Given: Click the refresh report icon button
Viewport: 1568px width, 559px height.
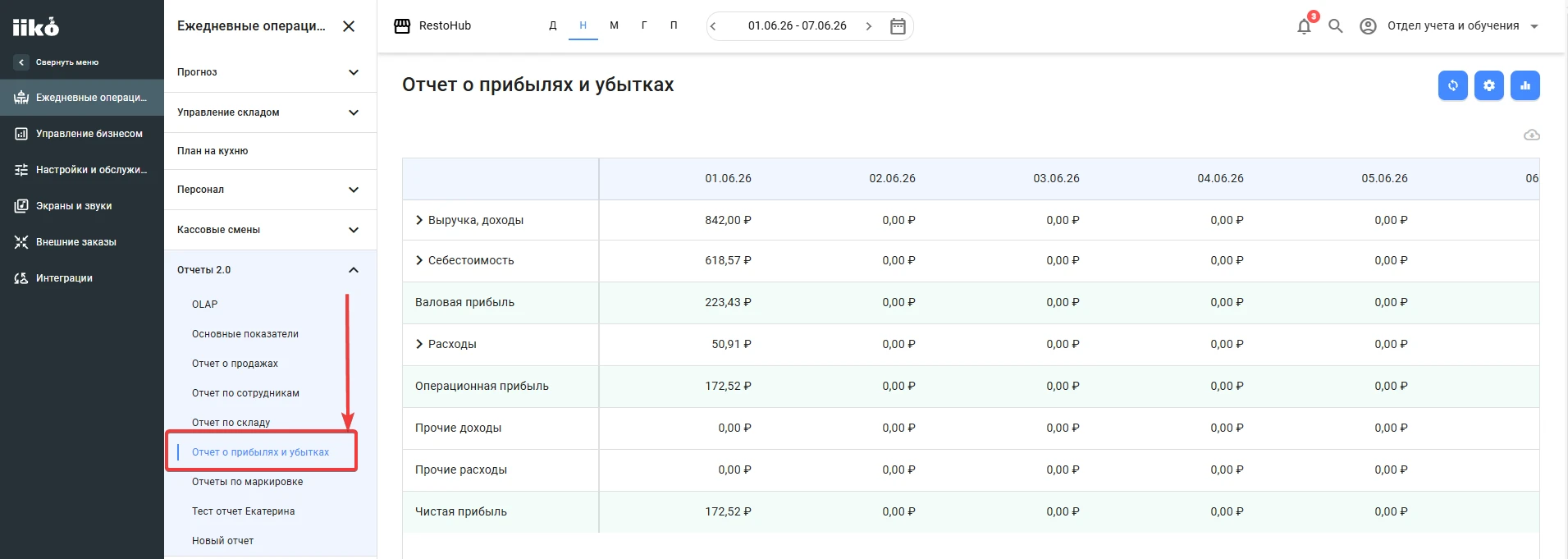Looking at the screenshot, I should click(x=1452, y=85).
